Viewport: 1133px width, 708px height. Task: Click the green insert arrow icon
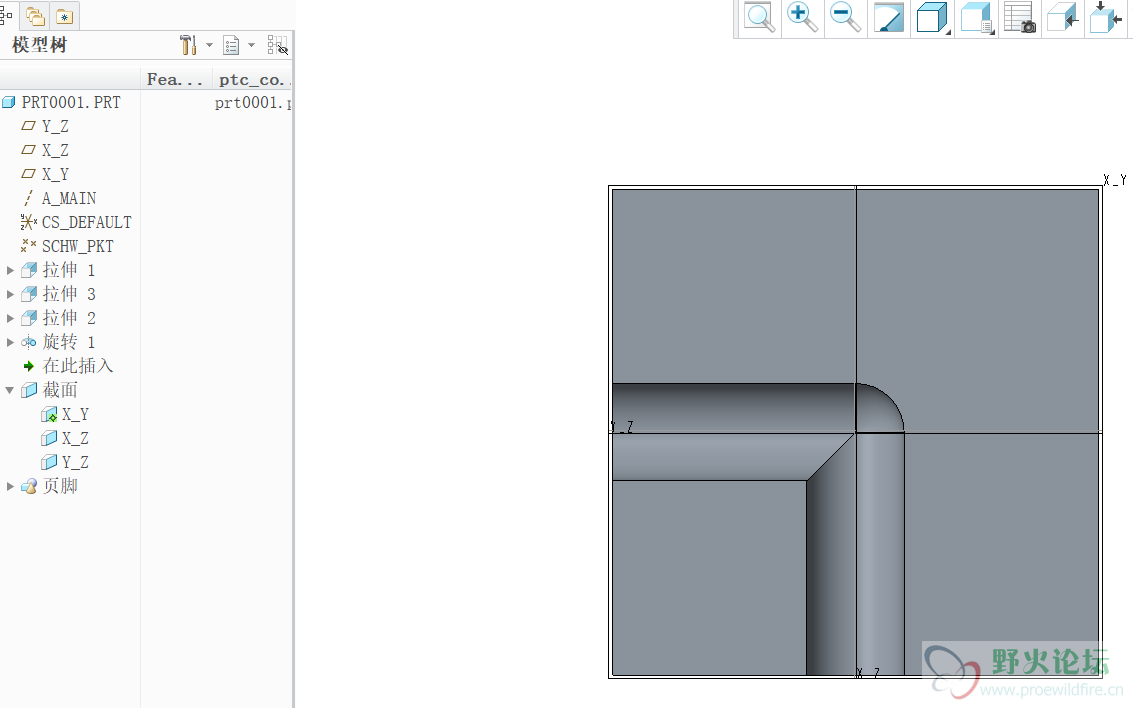(29, 366)
